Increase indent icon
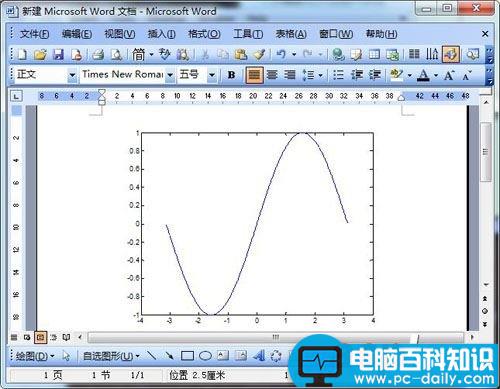This screenshot has height=389, width=500. 375,75
